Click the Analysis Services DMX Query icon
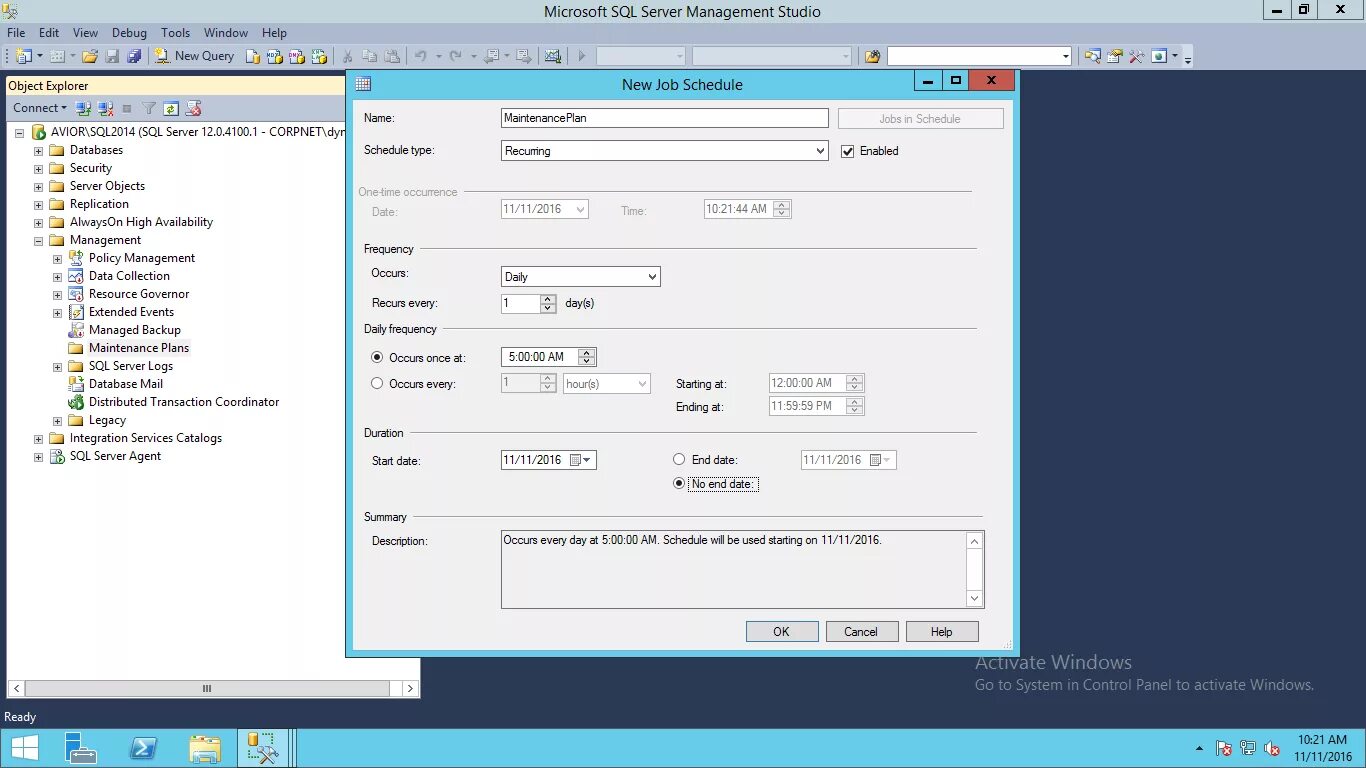The height and width of the screenshot is (768, 1366). (x=298, y=56)
